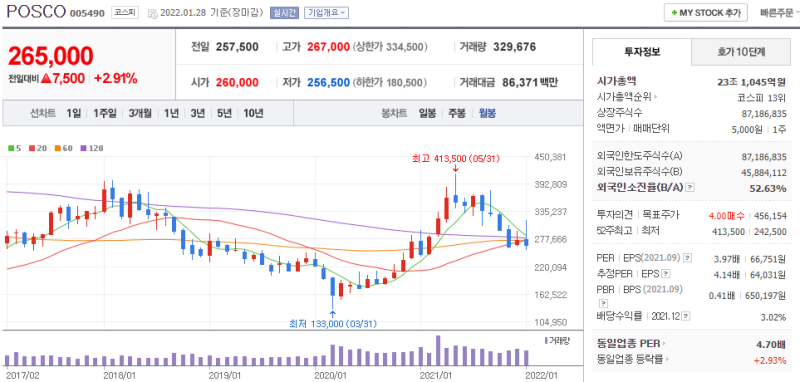Open the help icon beside 추정PER EPS

tap(665, 274)
